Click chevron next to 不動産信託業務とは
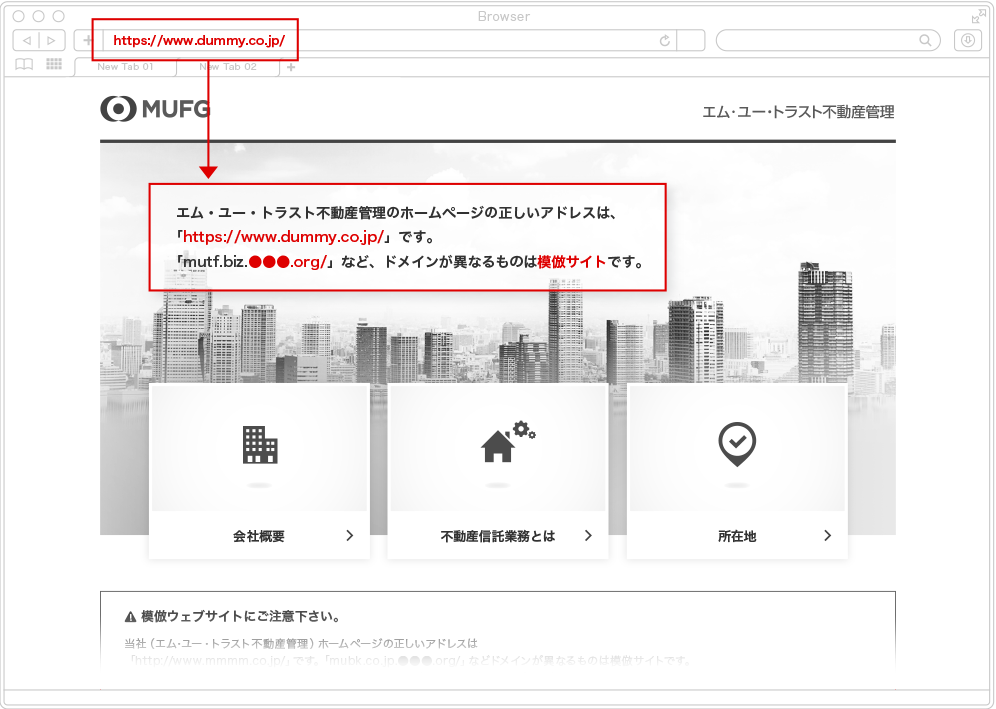 point(588,536)
